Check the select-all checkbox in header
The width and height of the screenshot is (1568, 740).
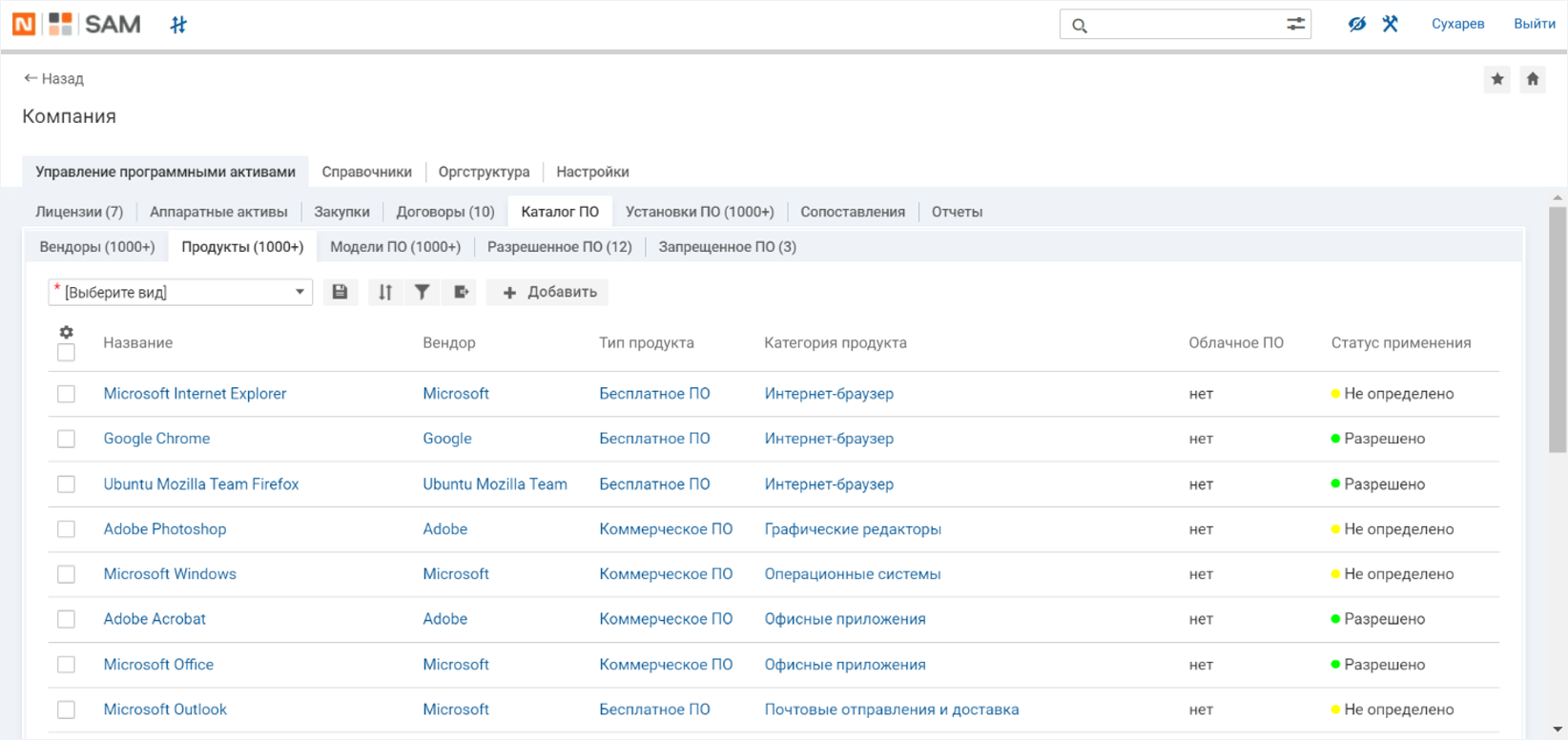click(66, 353)
